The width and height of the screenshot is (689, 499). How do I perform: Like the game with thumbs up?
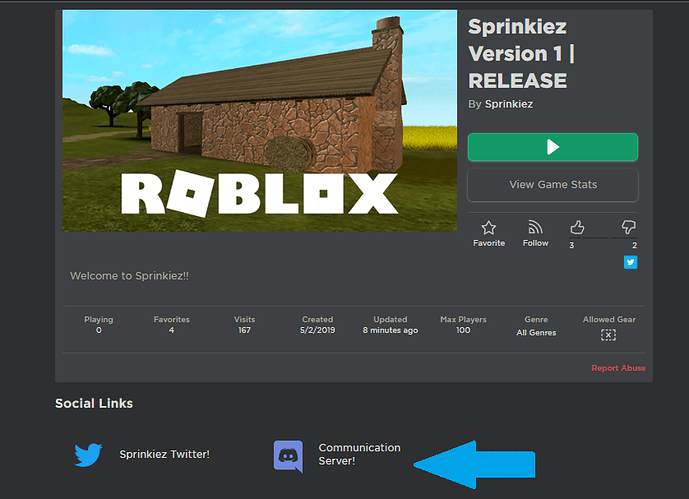pos(577,227)
